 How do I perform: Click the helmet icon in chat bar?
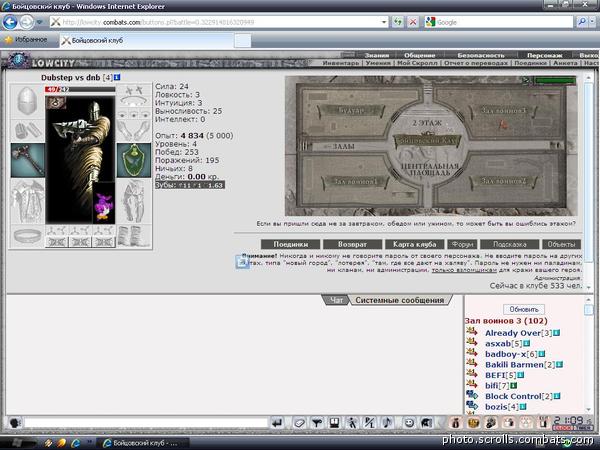point(426,423)
